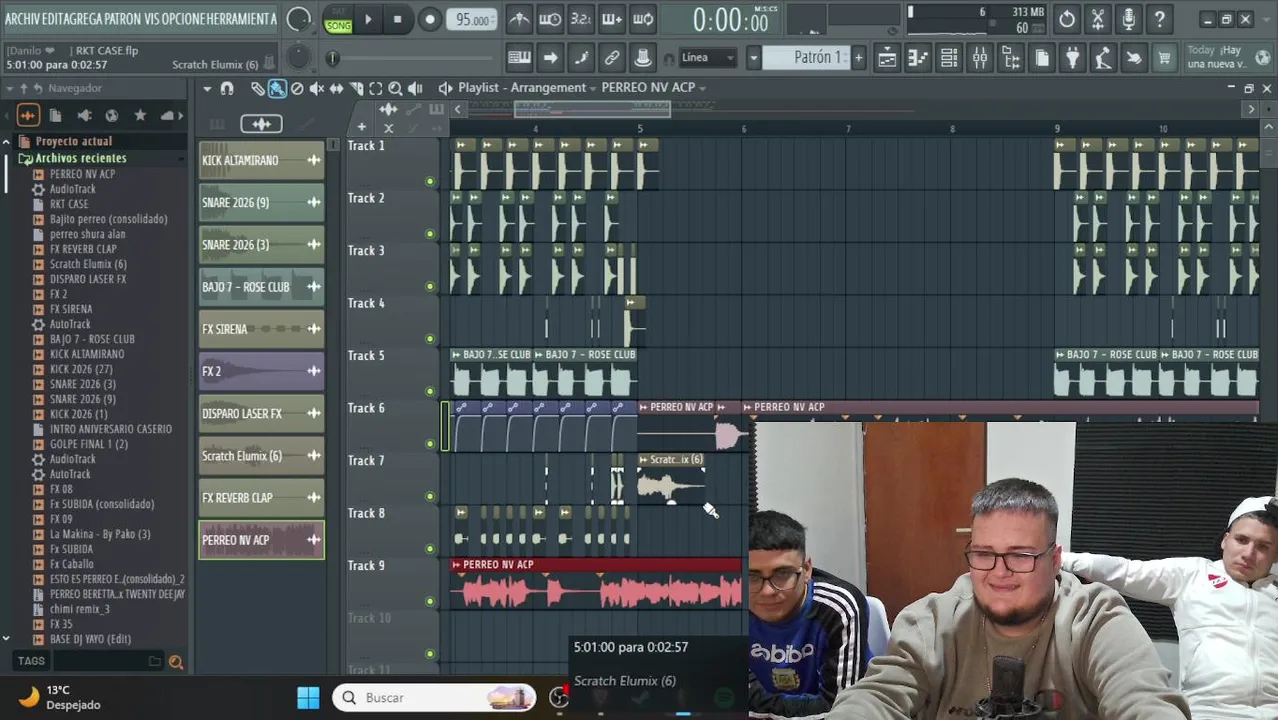Open the microphone one-click recording icon
Image resolution: width=1278 pixels, height=720 pixels.
[x=1129, y=19]
